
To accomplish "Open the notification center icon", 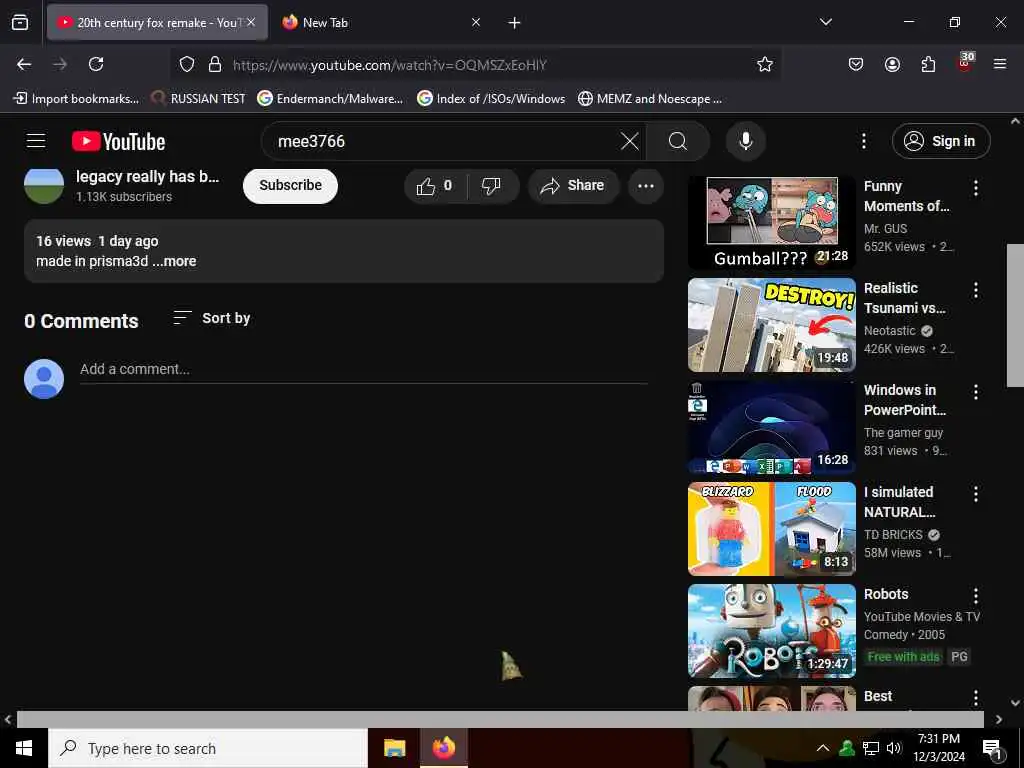I will coord(992,749).
